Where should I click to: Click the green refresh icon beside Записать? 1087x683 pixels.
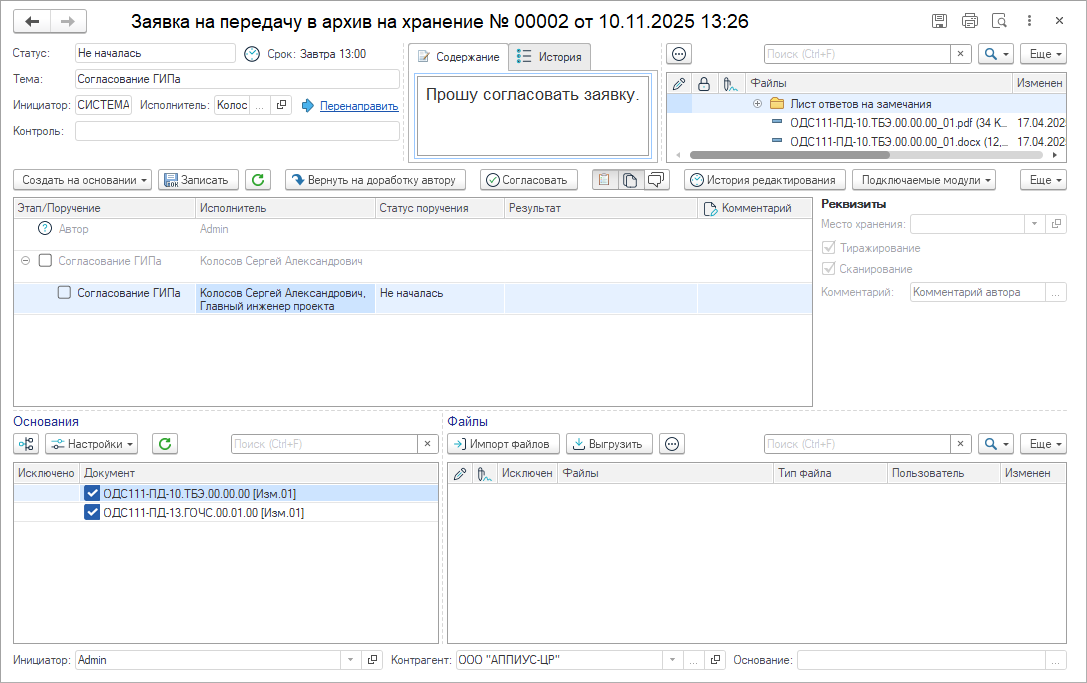pyautogui.click(x=258, y=180)
